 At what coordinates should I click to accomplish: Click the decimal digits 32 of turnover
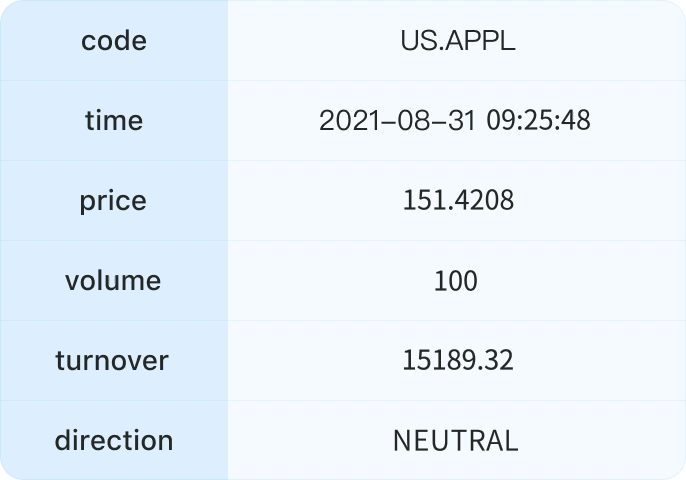coord(501,361)
